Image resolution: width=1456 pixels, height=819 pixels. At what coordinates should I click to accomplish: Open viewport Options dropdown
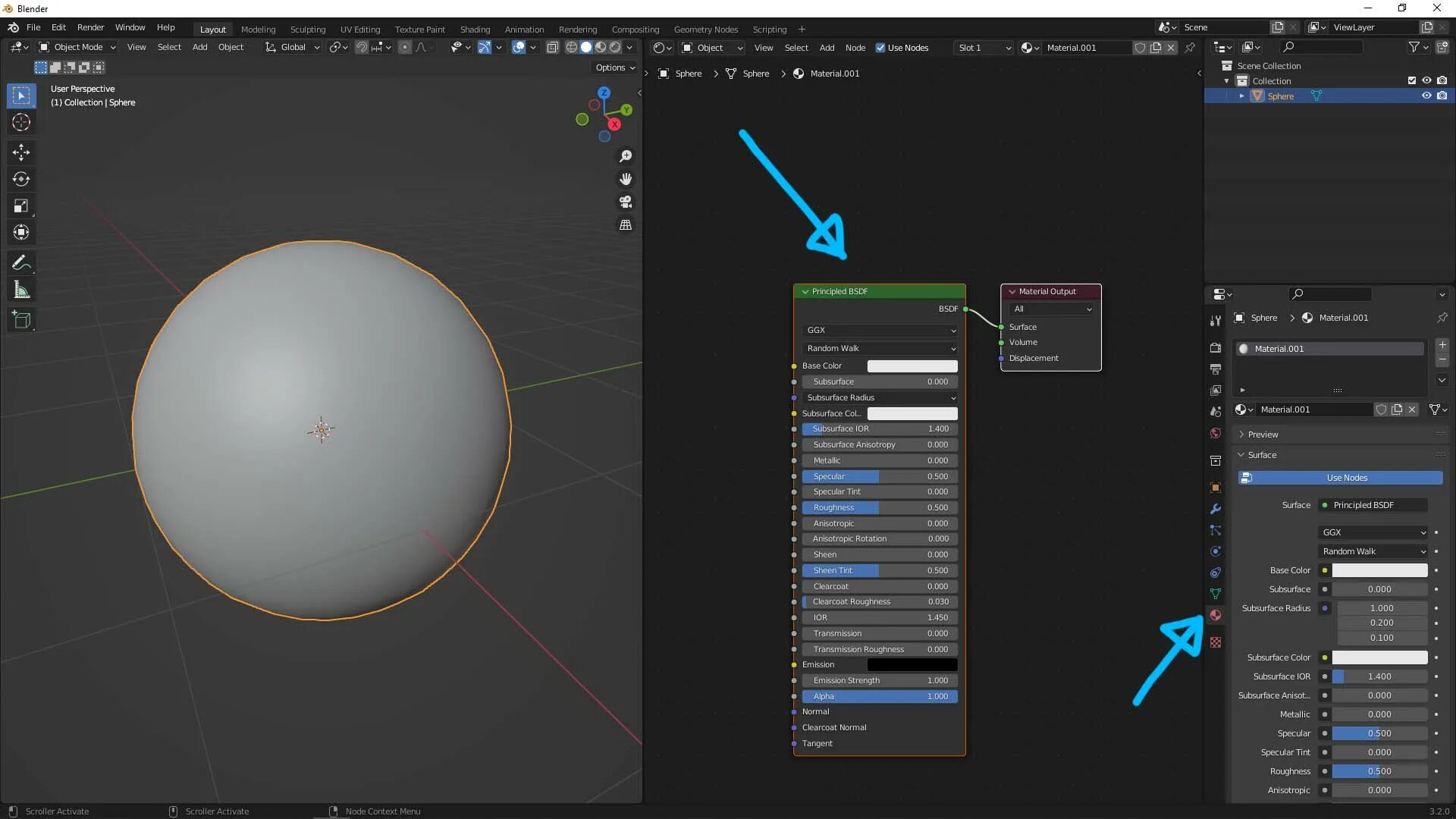[615, 67]
